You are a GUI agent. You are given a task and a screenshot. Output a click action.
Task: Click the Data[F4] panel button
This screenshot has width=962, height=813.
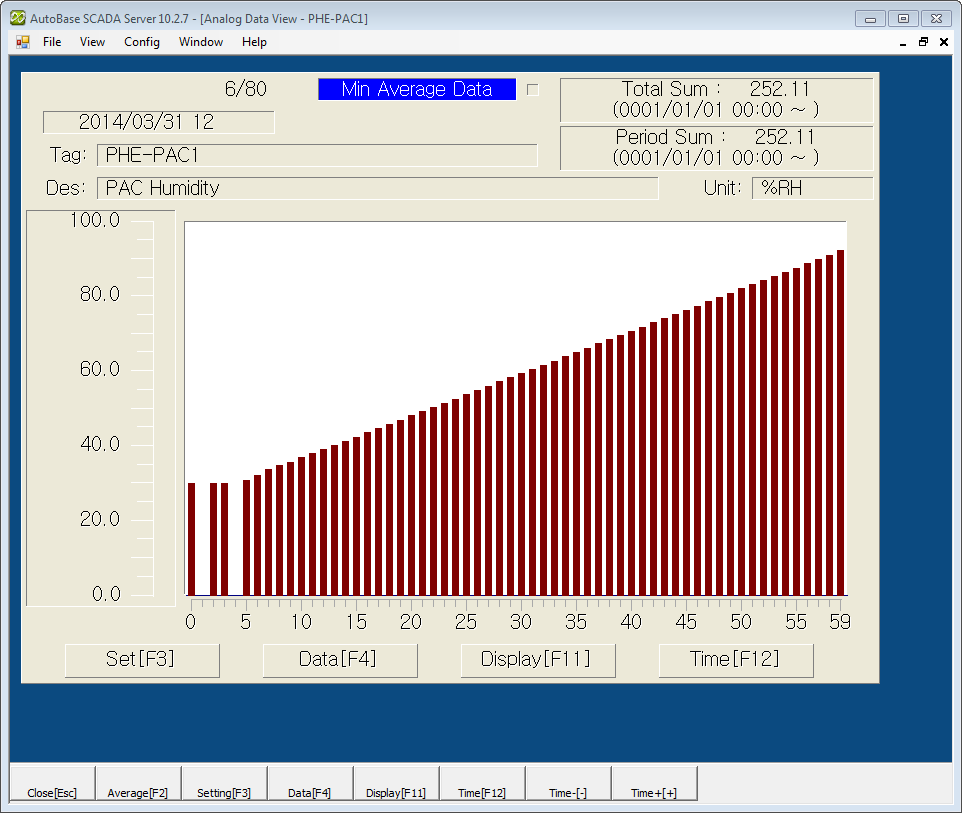pyautogui.click(x=340, y=660)
